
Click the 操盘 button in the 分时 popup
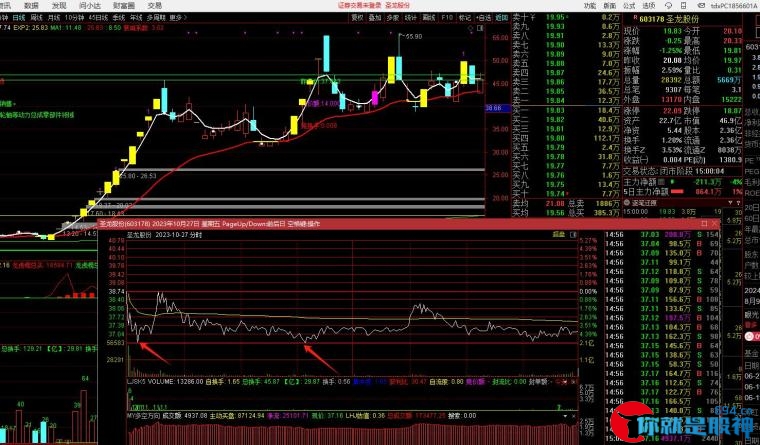pyautogui.click(x=559, y=235)
